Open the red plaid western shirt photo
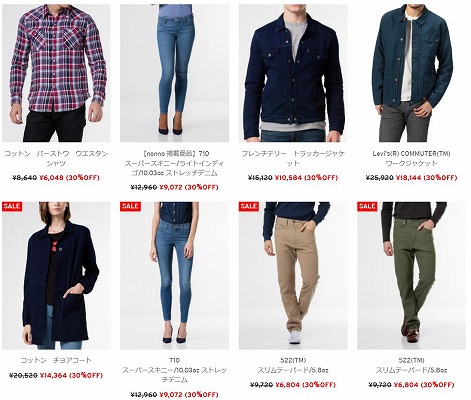This screenshot has width=471, height=400. (56, 73)
